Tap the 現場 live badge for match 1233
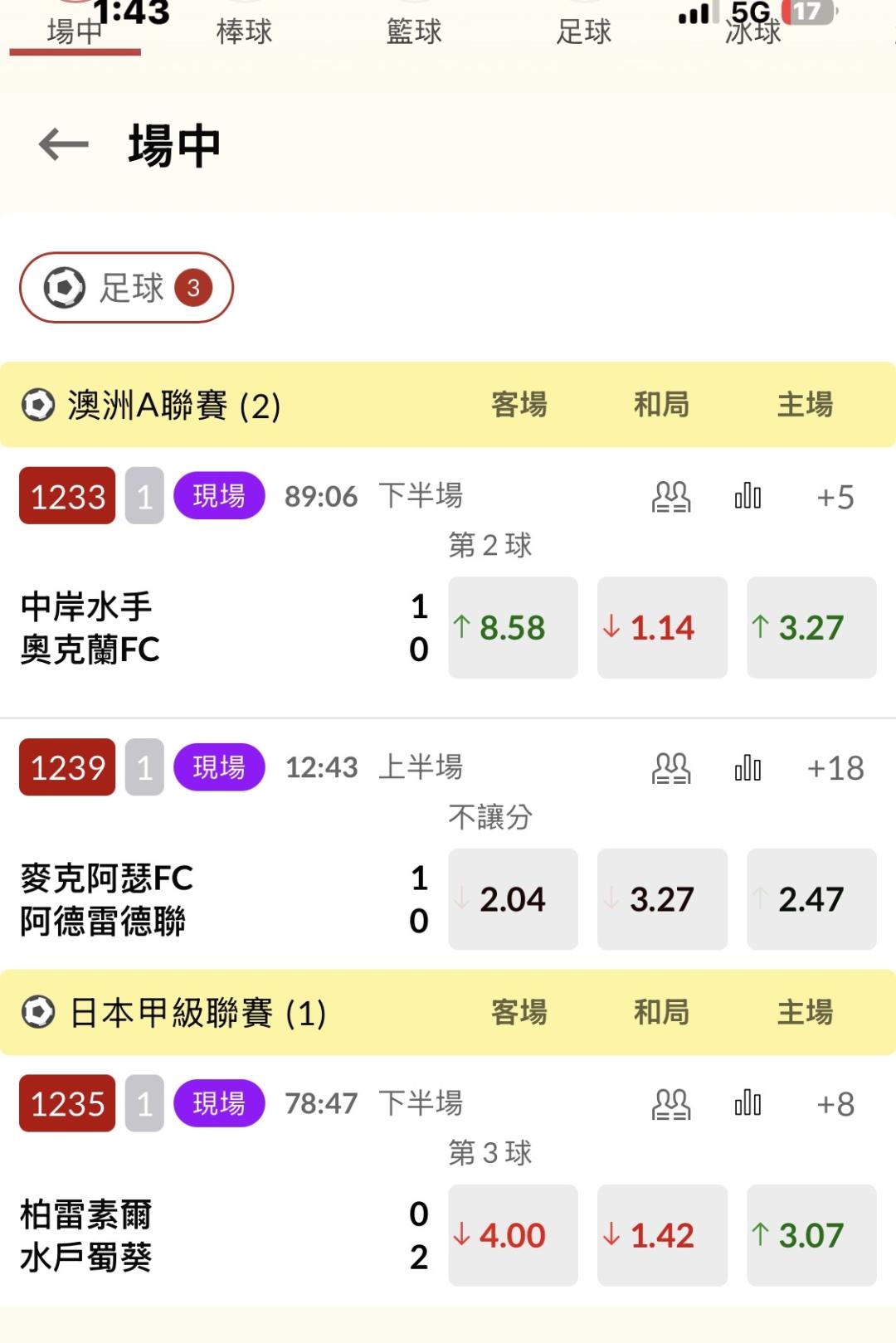Viewport: 896px width, 1343px height. (219, 496)
